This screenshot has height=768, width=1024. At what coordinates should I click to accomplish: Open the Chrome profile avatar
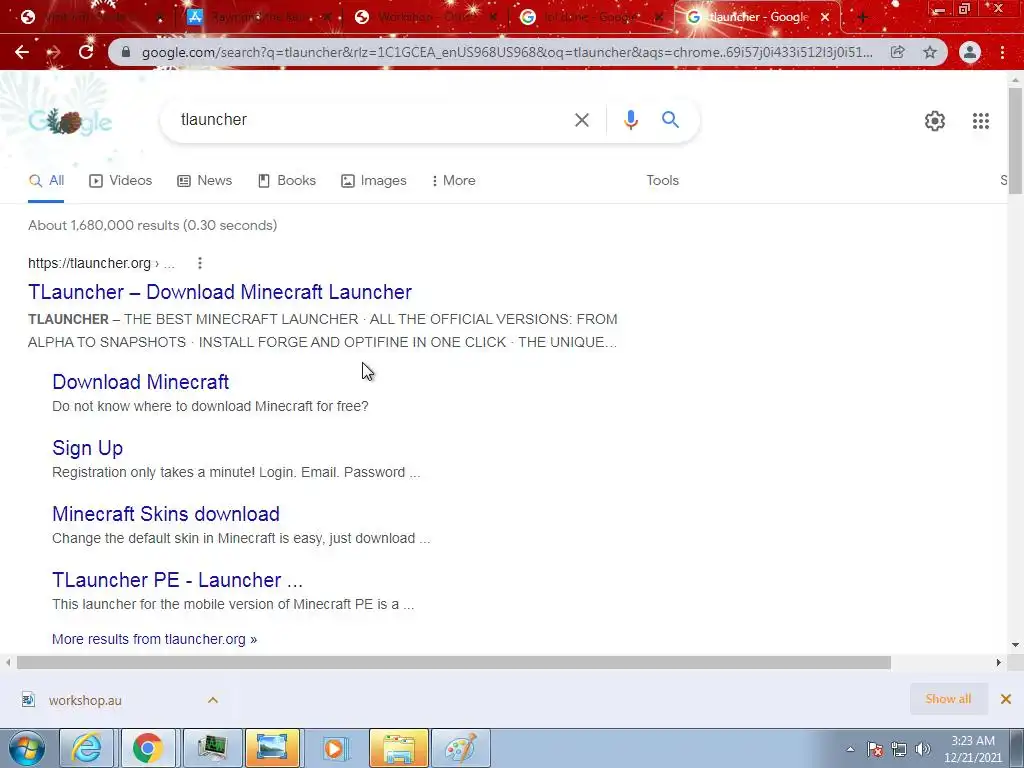[970, 52]
